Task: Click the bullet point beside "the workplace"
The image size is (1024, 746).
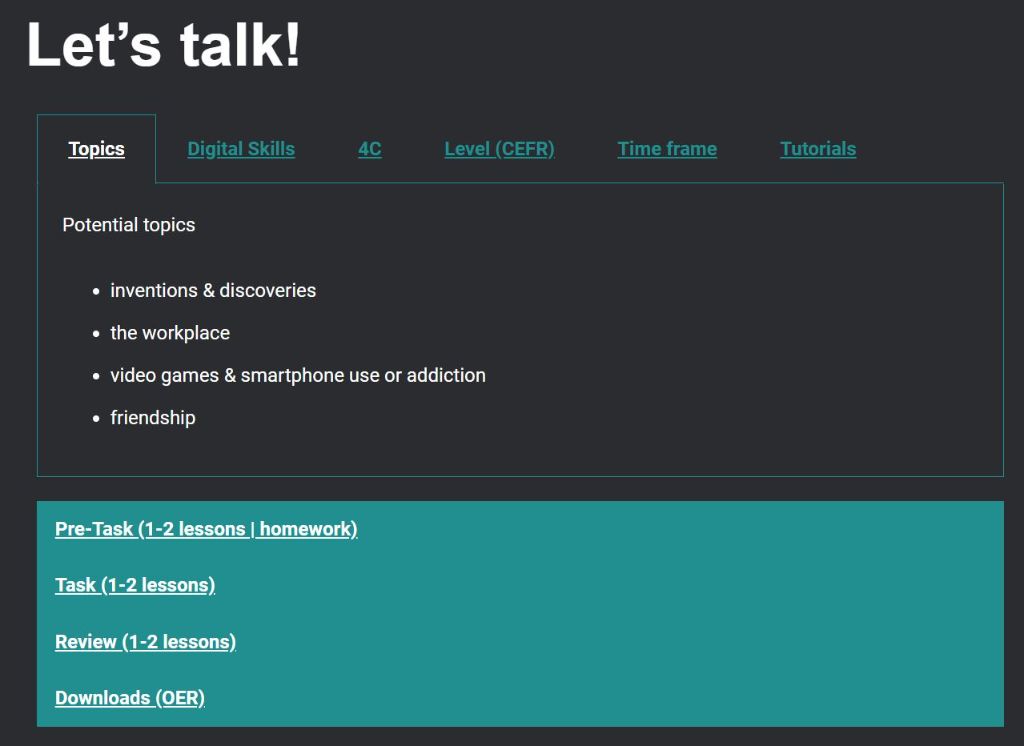Action: (97, 334)
